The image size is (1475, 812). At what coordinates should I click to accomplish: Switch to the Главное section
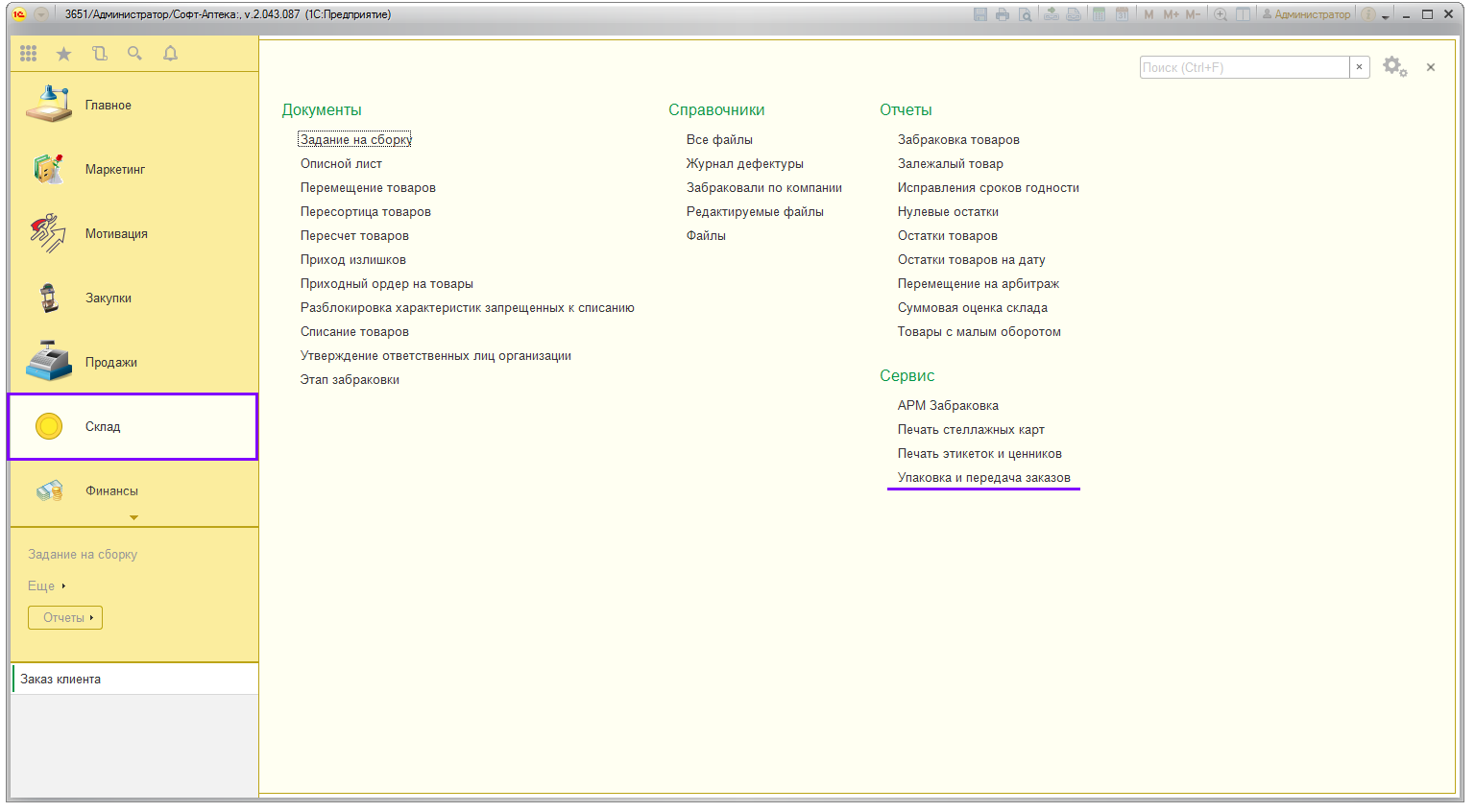(x=108, y=106)
